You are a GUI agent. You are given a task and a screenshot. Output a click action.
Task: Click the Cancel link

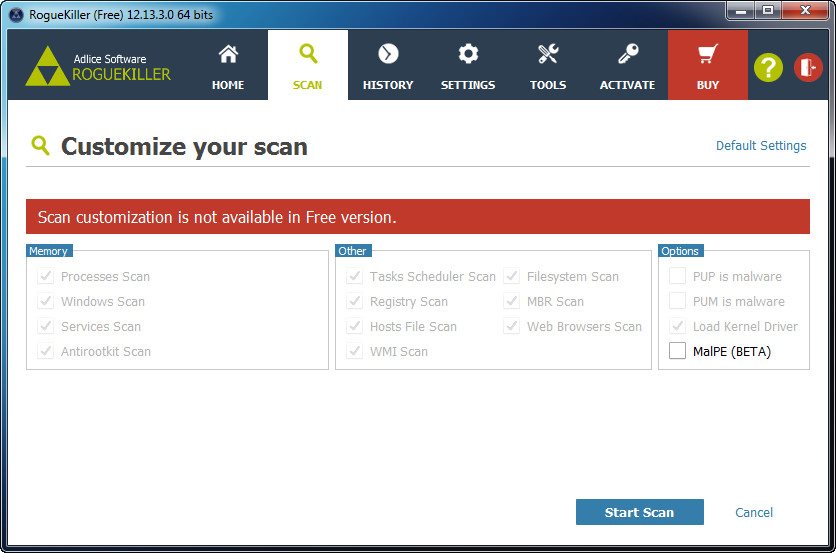[x=753, y=512]
